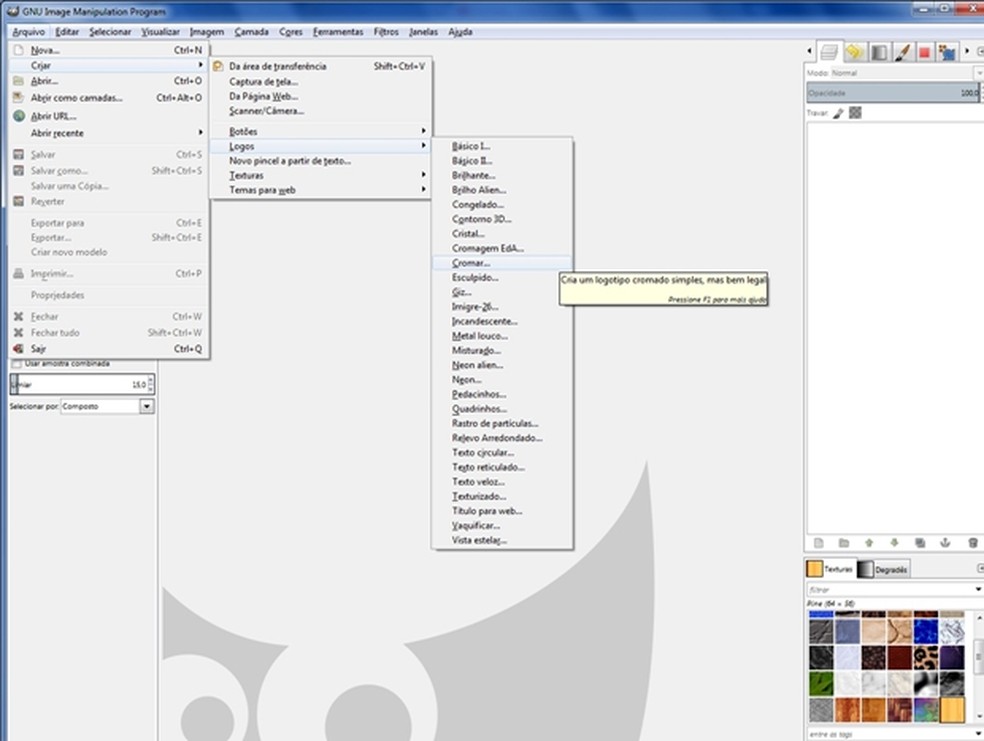The width and height of the screenshot is (984, 741).
Task: Select the leopard print texture thumbnail
Action: (x=925, y=657)
